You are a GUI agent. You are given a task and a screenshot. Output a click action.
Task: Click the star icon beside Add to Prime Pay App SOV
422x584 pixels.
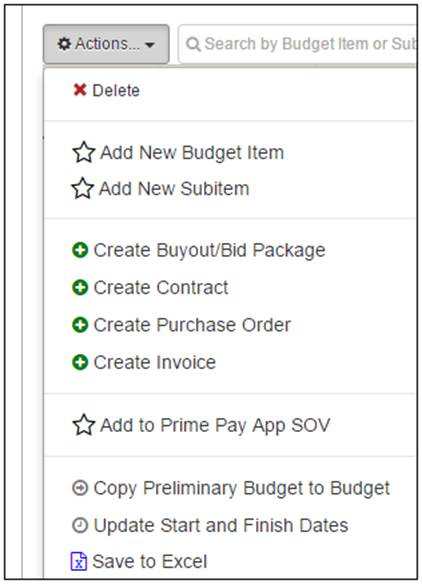tap(83, 425)
